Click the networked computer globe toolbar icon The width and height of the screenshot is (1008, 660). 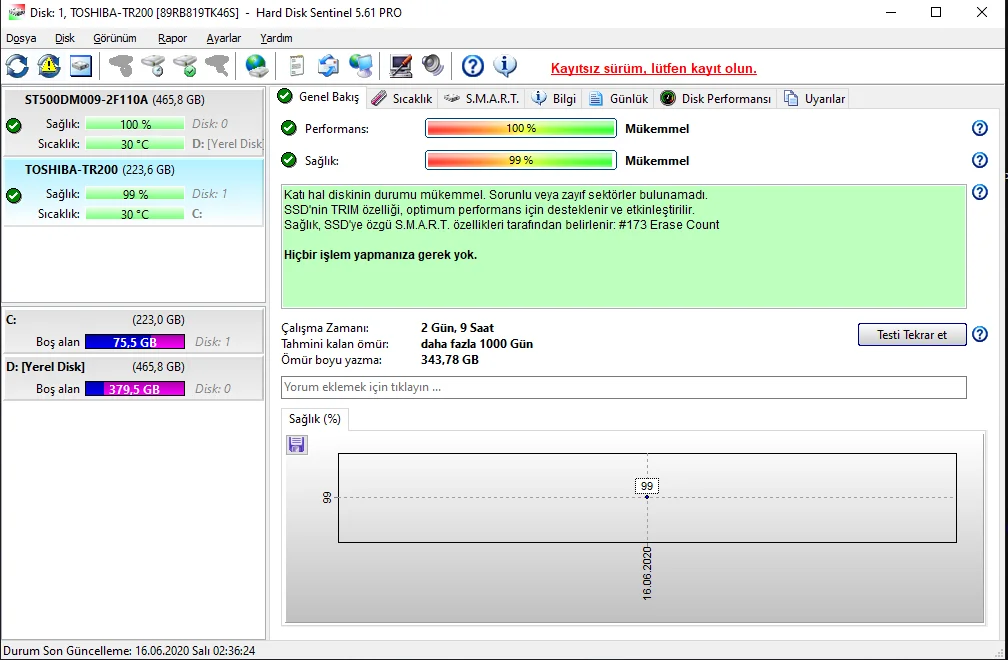click(361, 66)
